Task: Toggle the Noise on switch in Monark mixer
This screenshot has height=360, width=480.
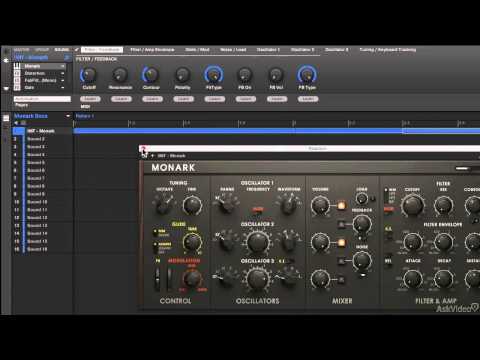Action: pyautogui.click(x=341, y=261)
